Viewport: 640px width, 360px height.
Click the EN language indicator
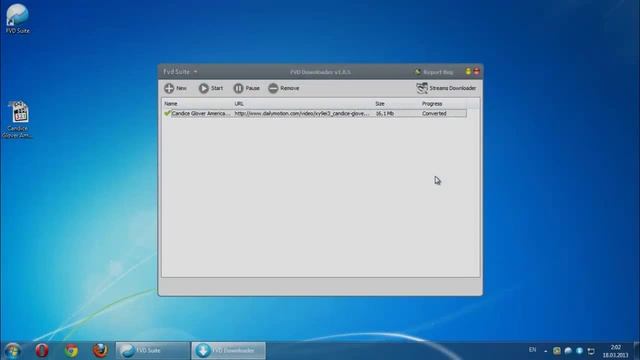(532, 350)
